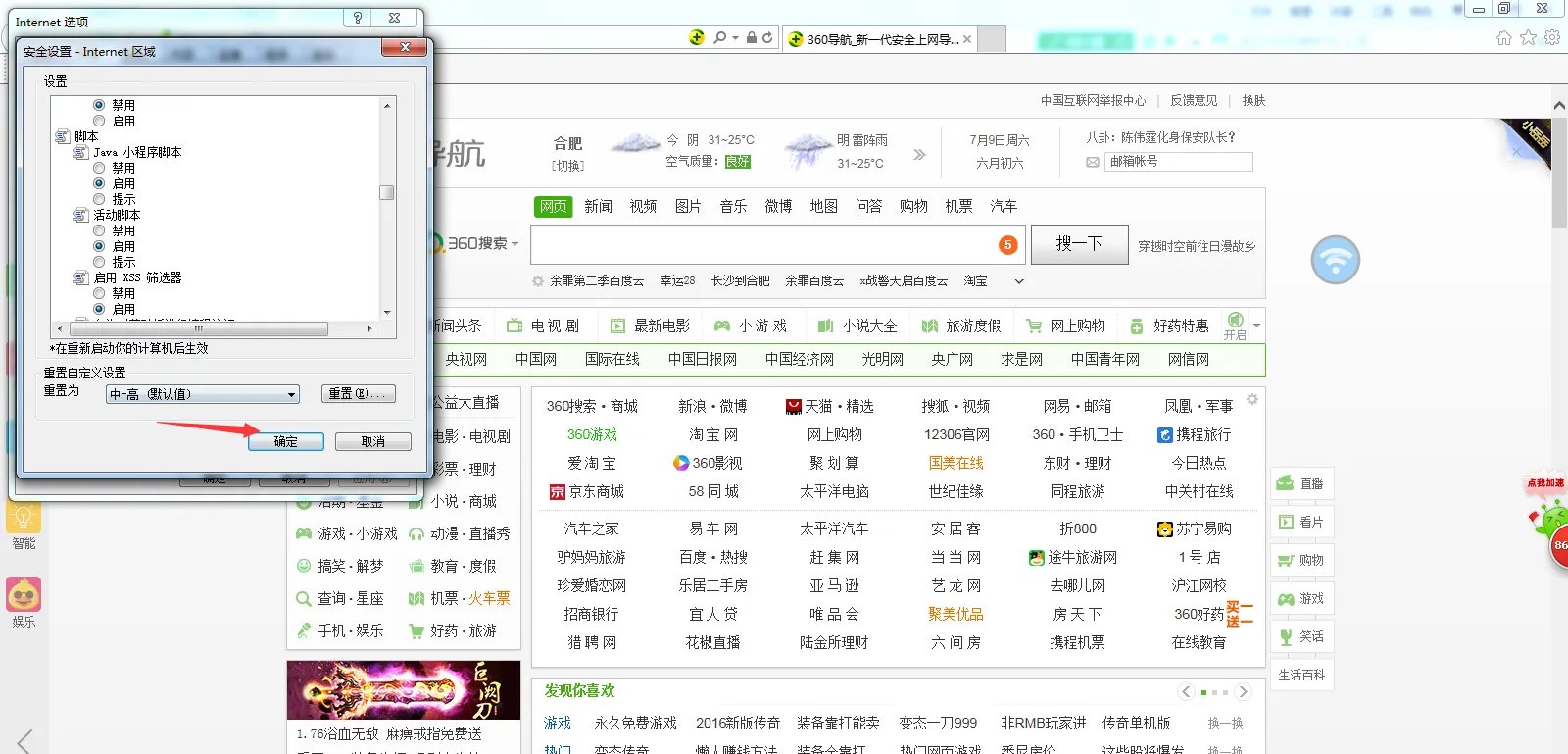Click the help question mark in Internet 选项
1568x754 pixels.
tap(358, 18)
